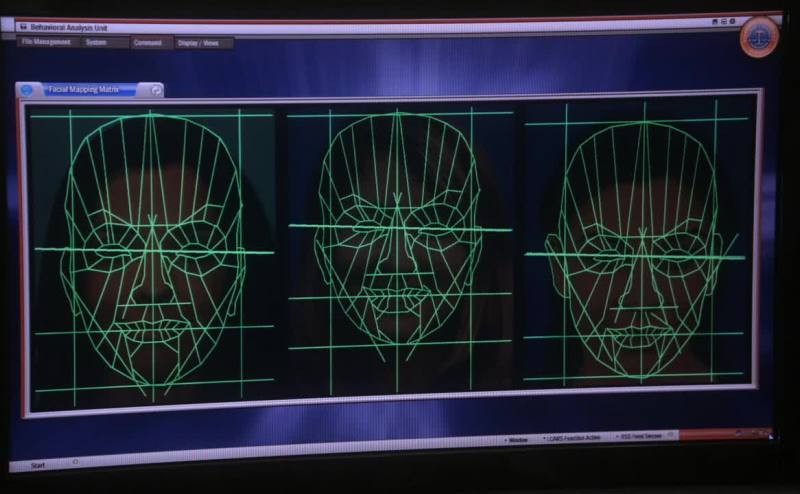
Task: Click the icon after RSS Feed Secure
Action: point(671,436)
